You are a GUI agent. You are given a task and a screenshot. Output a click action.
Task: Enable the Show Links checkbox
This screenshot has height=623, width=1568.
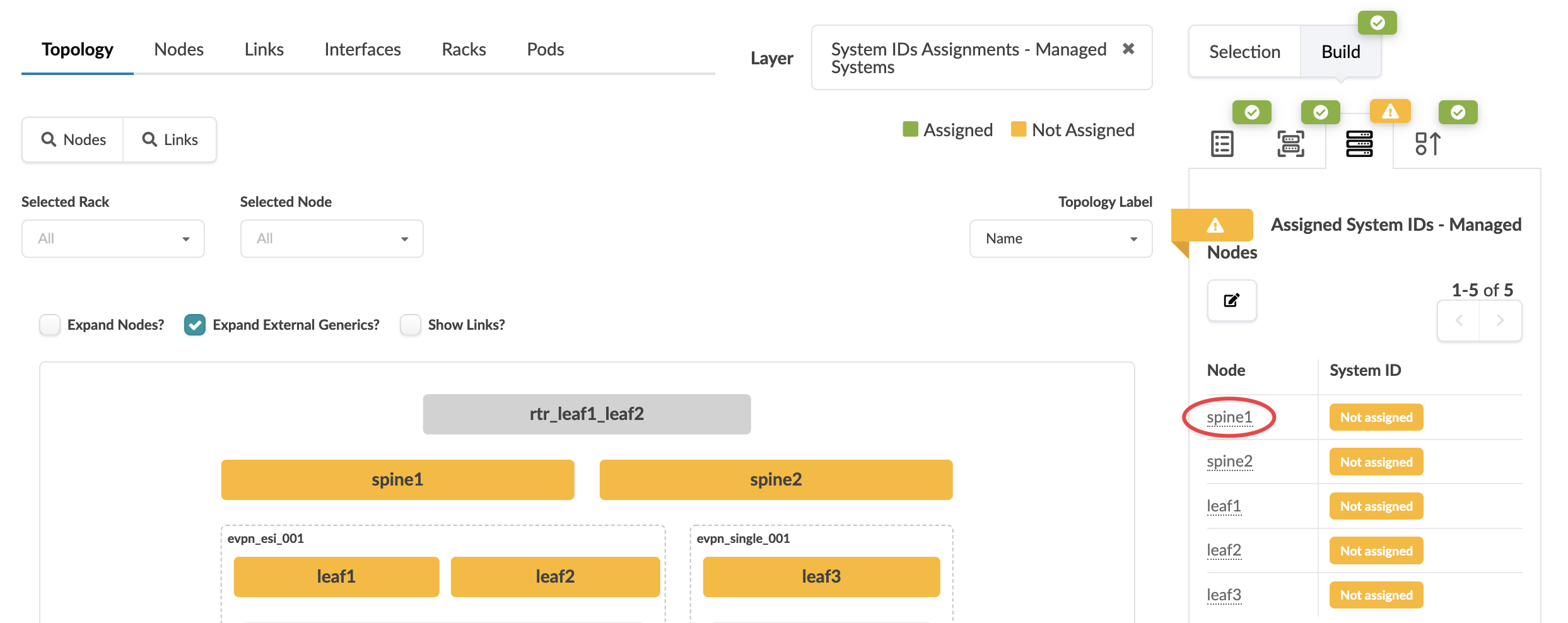[411, 325]
